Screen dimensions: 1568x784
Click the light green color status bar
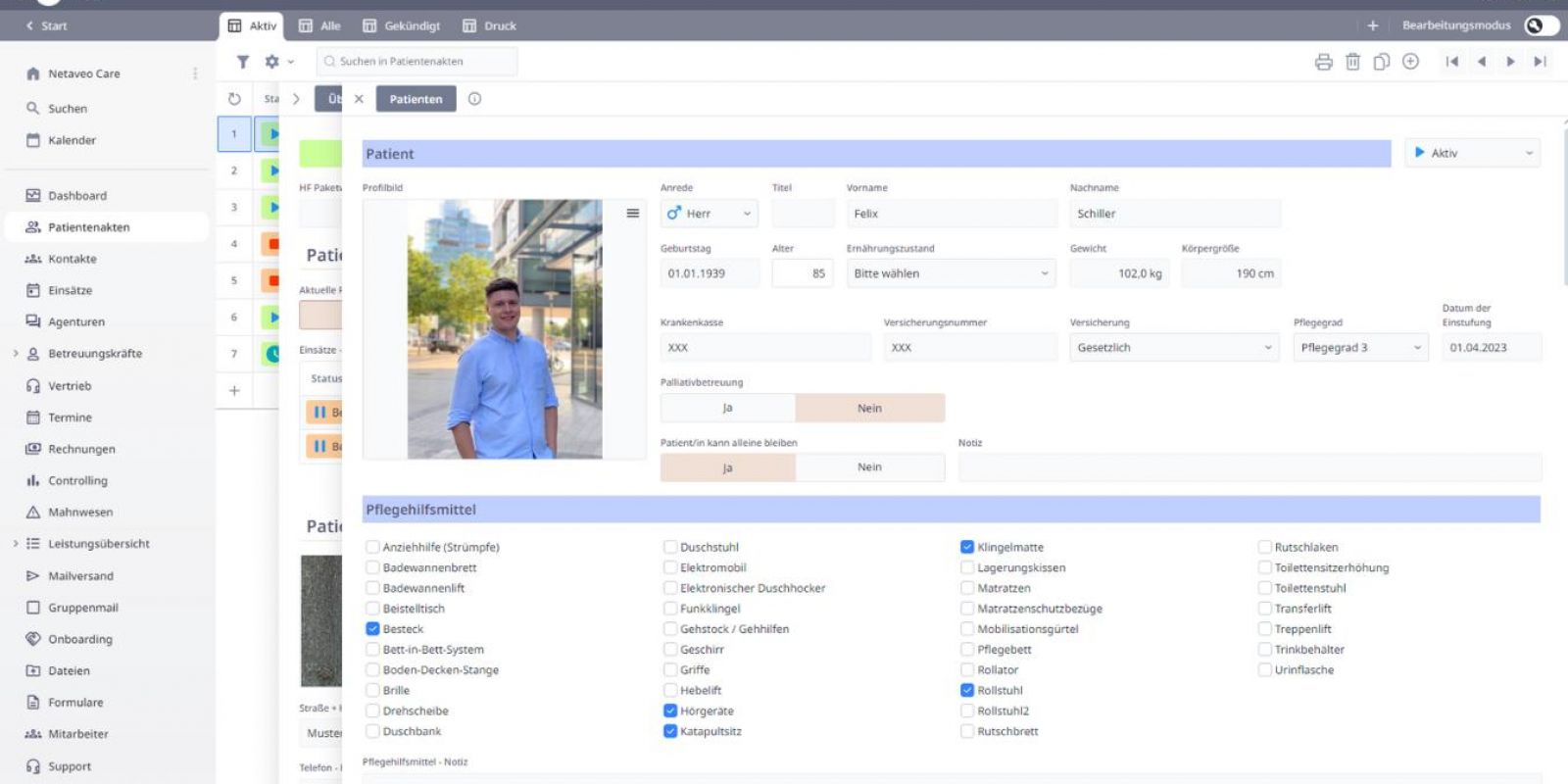320,153
